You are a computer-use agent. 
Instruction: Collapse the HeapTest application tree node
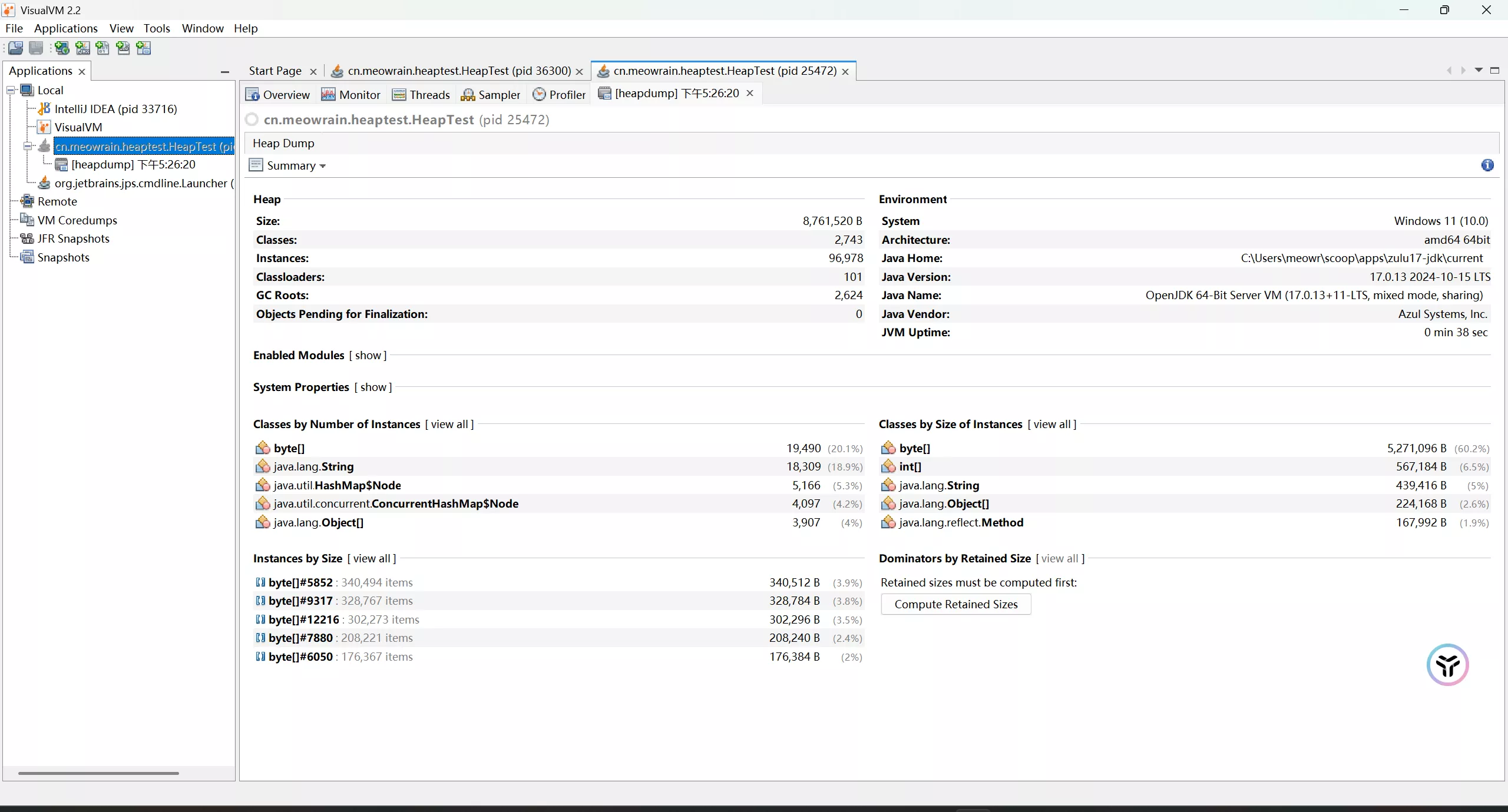click(x=28, y=146)
